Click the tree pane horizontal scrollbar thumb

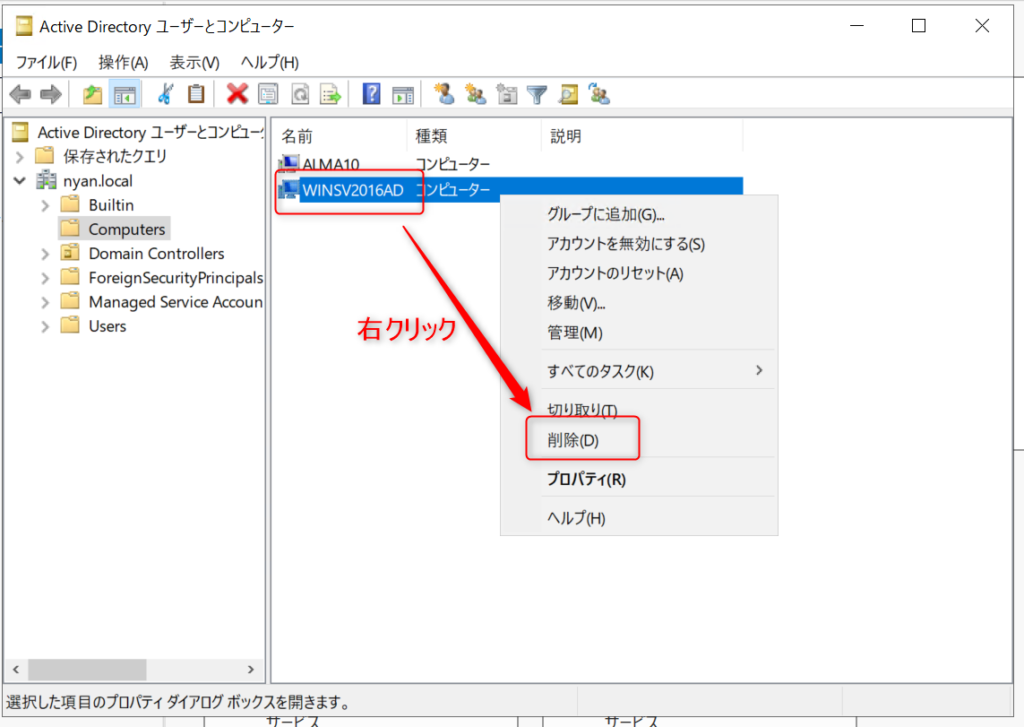point(87,669)
